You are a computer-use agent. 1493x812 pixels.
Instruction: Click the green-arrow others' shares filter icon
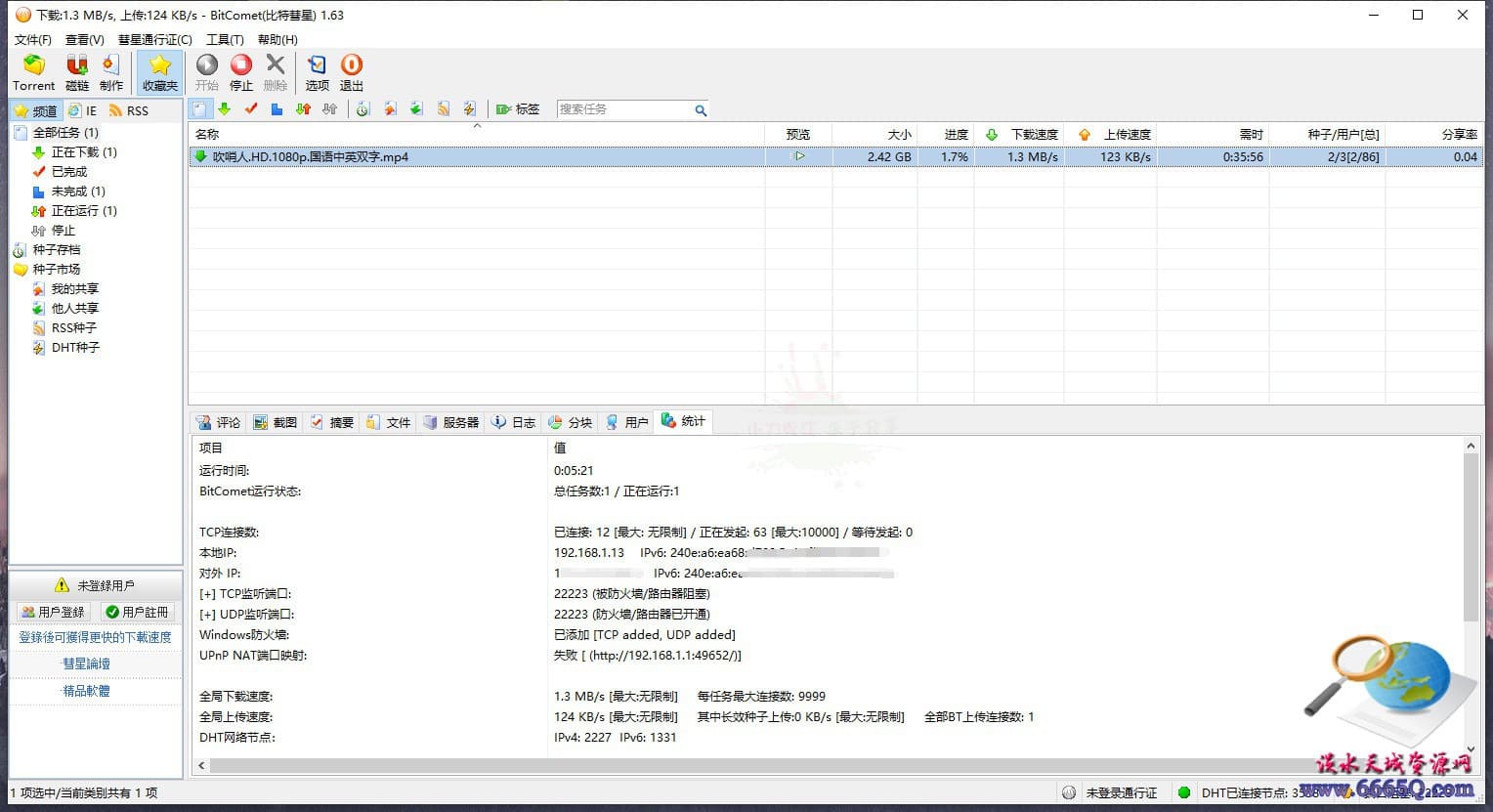(416, 109)
